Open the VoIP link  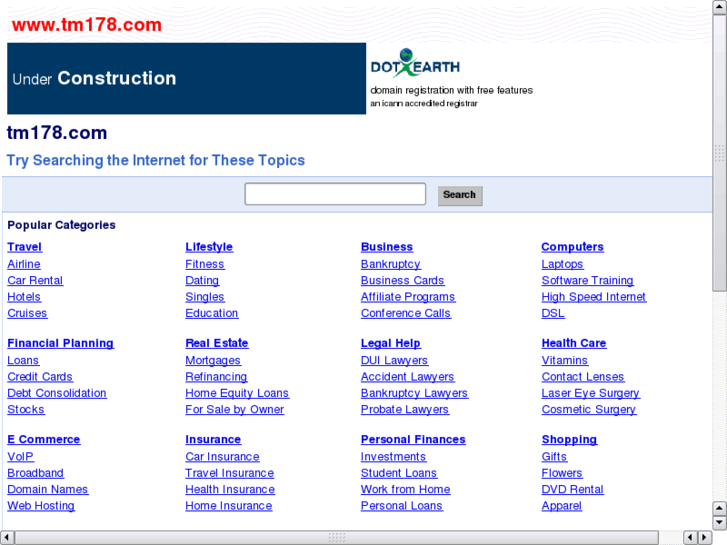20,456
